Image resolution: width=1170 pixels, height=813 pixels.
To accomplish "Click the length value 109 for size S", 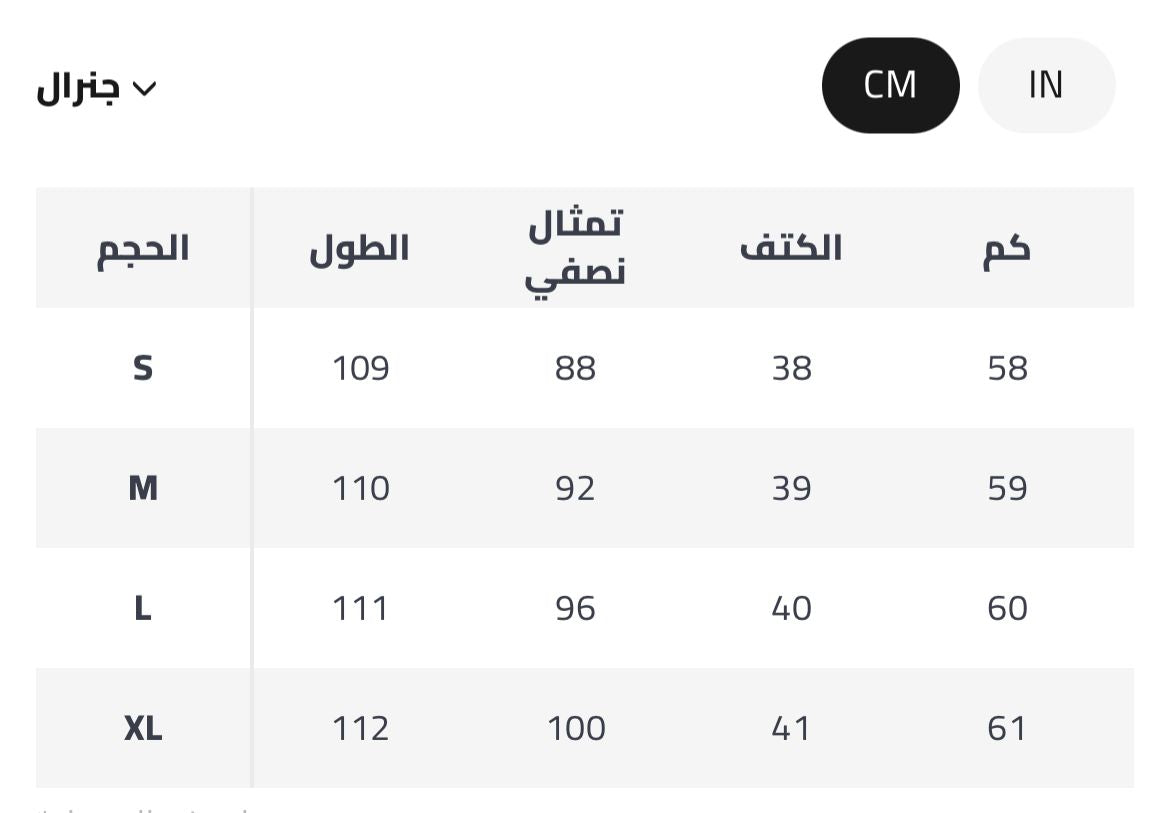I will click(360, 368).
